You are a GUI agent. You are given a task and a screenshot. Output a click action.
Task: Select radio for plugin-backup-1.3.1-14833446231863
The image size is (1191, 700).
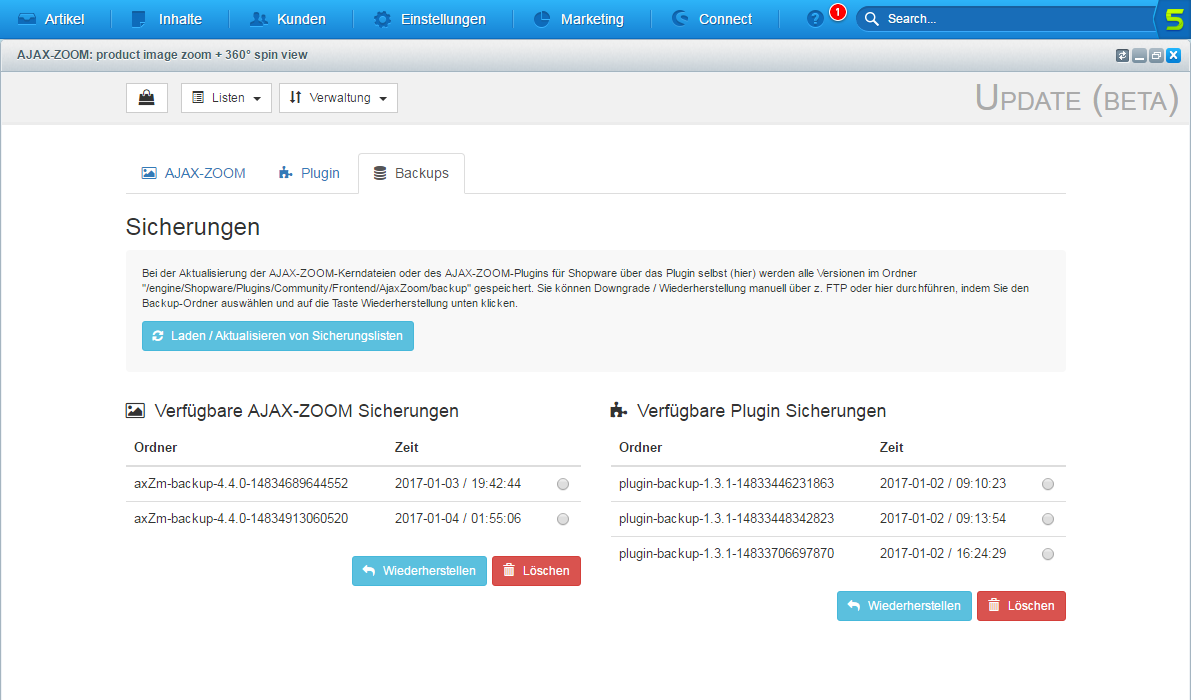[1048, 484]
